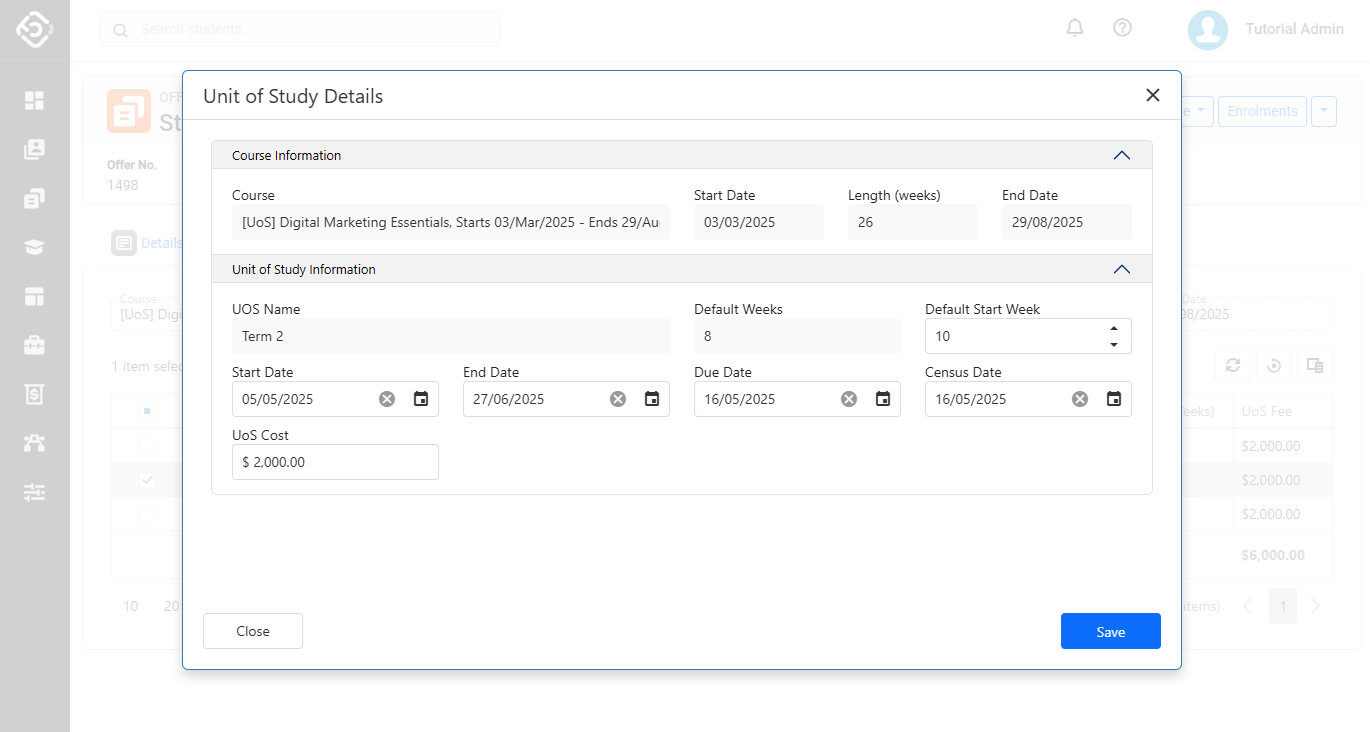1370x732 pixels.
Task: Close dialog with the X icon
Action: click(x=1152, y=95)
